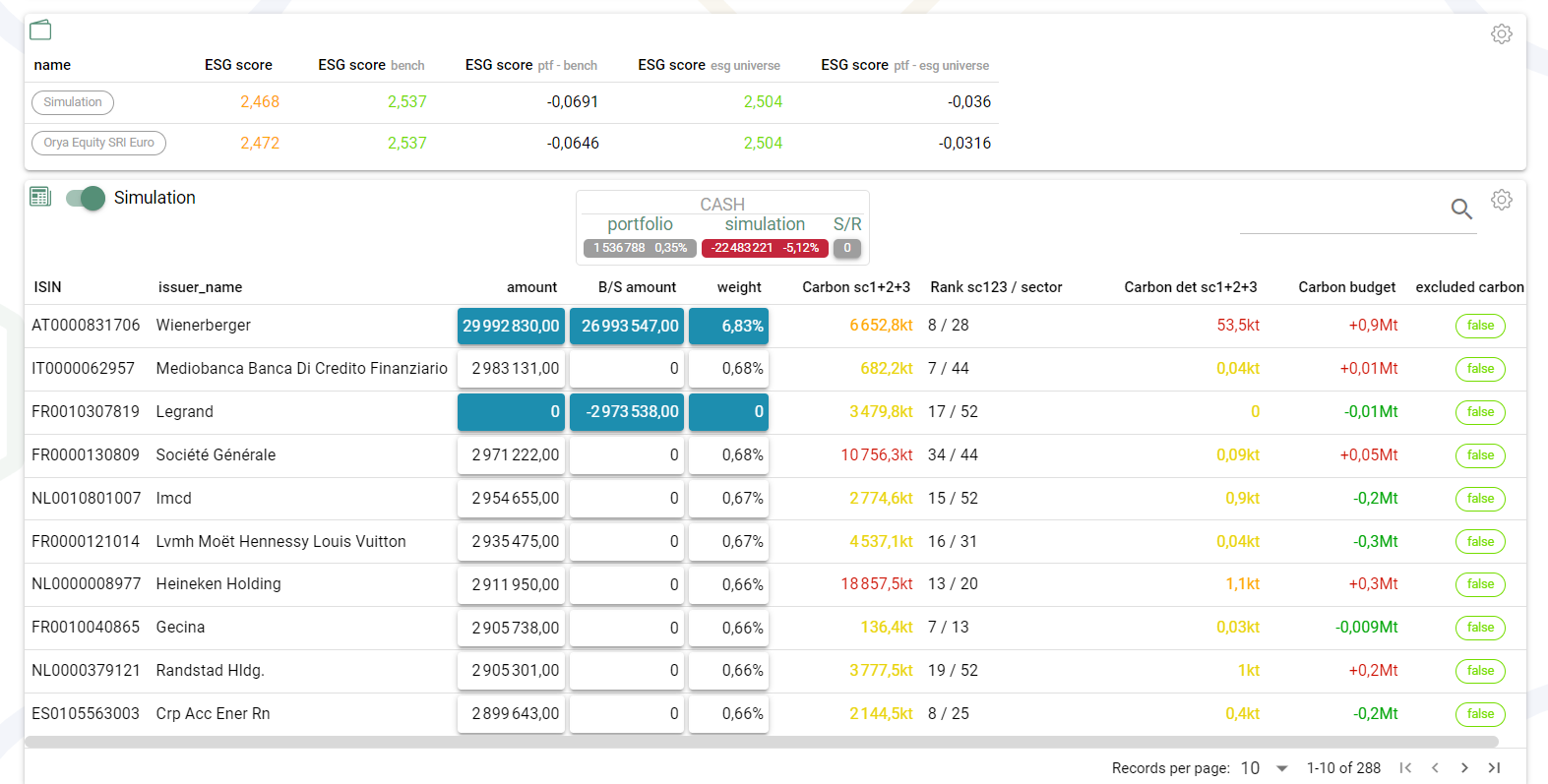Sort by Rank sc123 / sector header
Viewport: 1548px width, 784px height.
pos(996,287)
